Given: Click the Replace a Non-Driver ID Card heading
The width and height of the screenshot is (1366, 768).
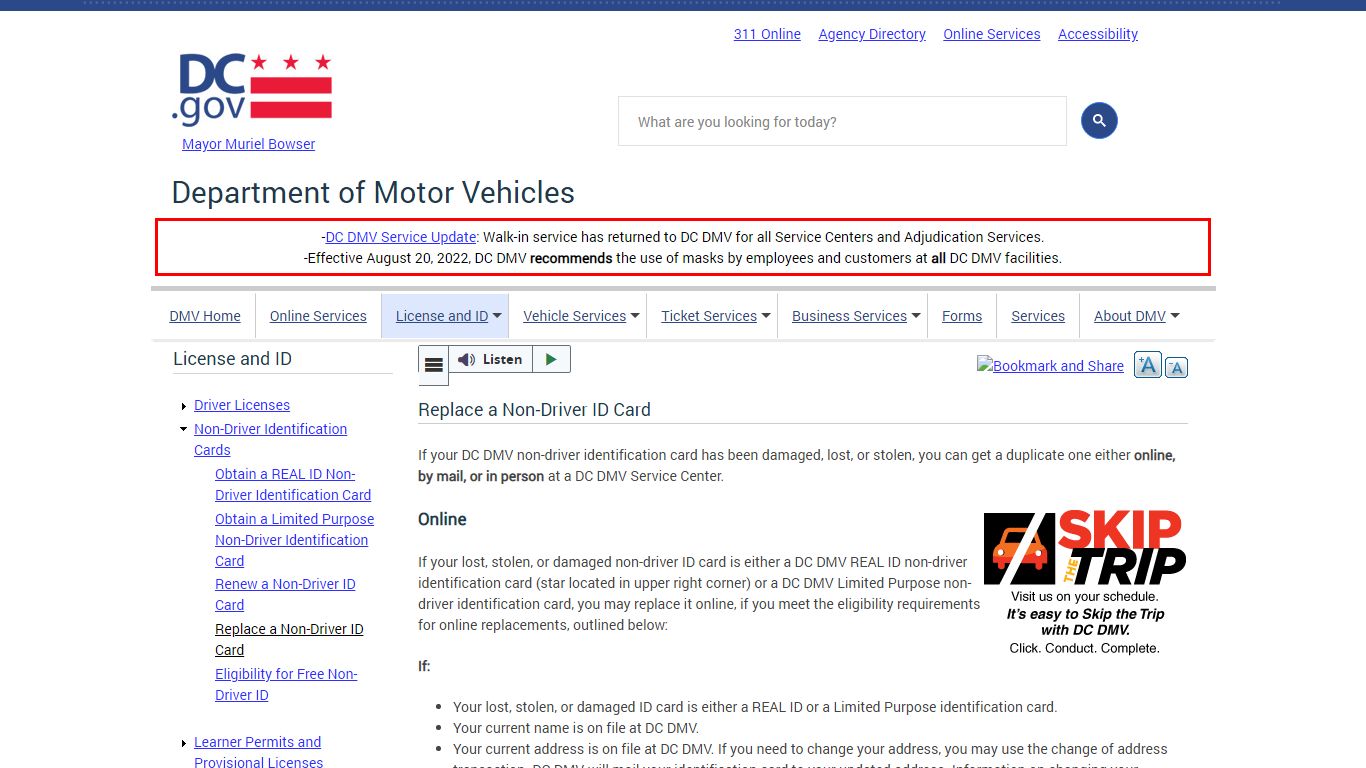Looking at the screenshot, I should tap(534, 409).
